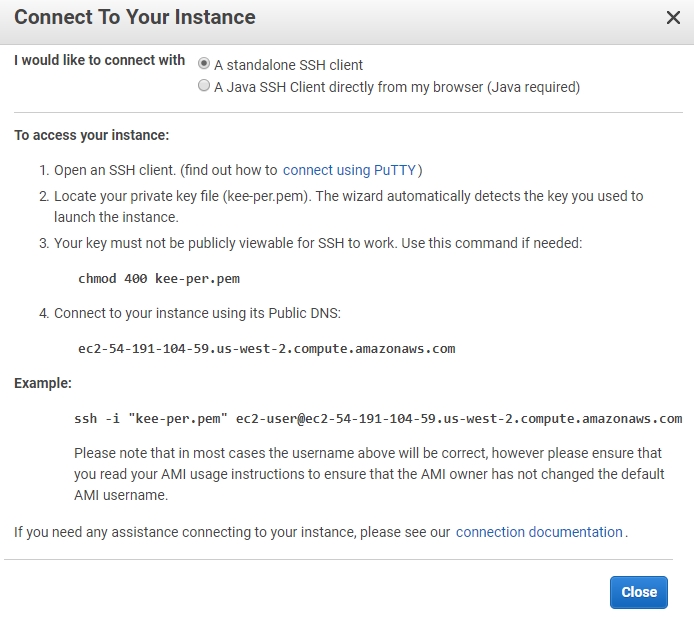Click the example ssh -i command line
The width and height of the screenshot is (694, 617).
pyautogui.click(x=378, y=418)
